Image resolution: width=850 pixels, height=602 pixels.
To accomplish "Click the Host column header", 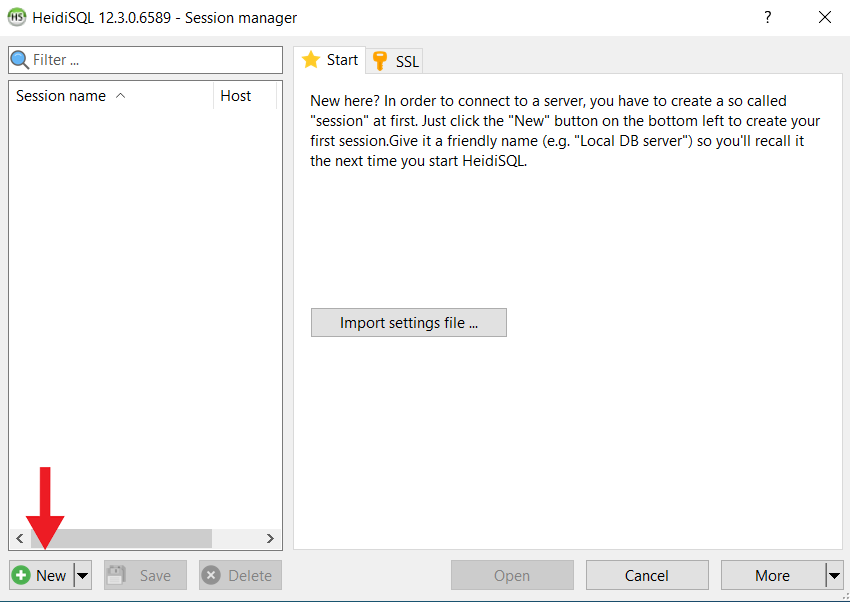I will pos(245,96).
